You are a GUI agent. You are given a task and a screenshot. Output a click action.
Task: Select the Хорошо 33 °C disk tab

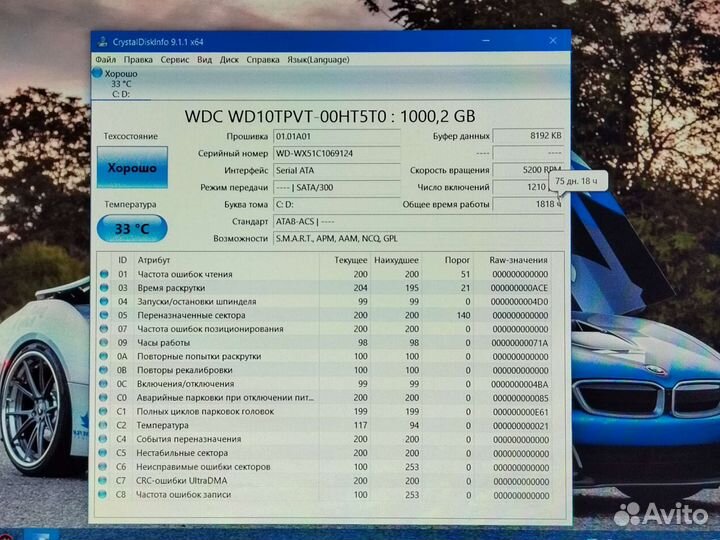[120, 84]
